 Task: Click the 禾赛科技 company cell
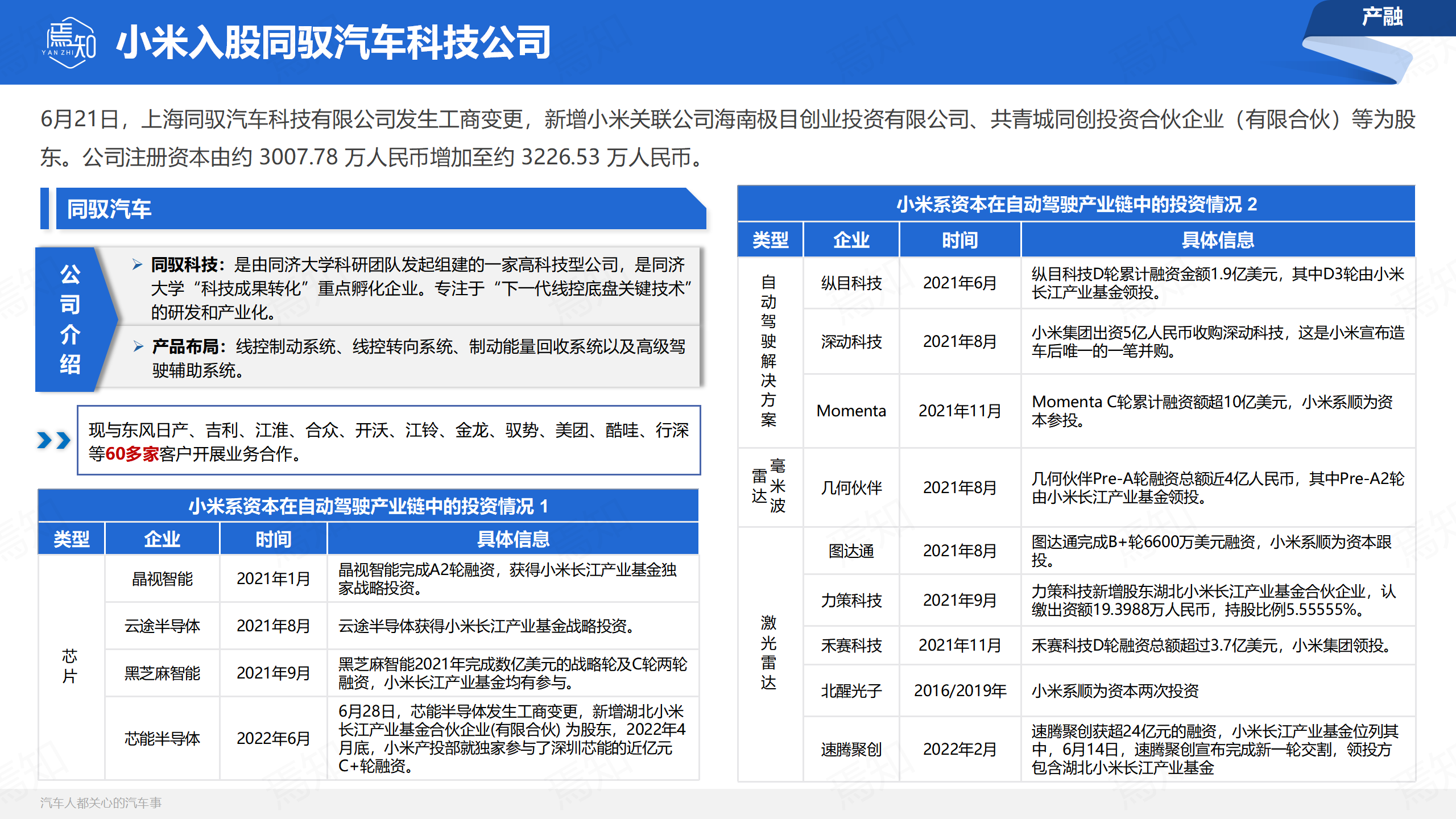click(x=851, y=646)
